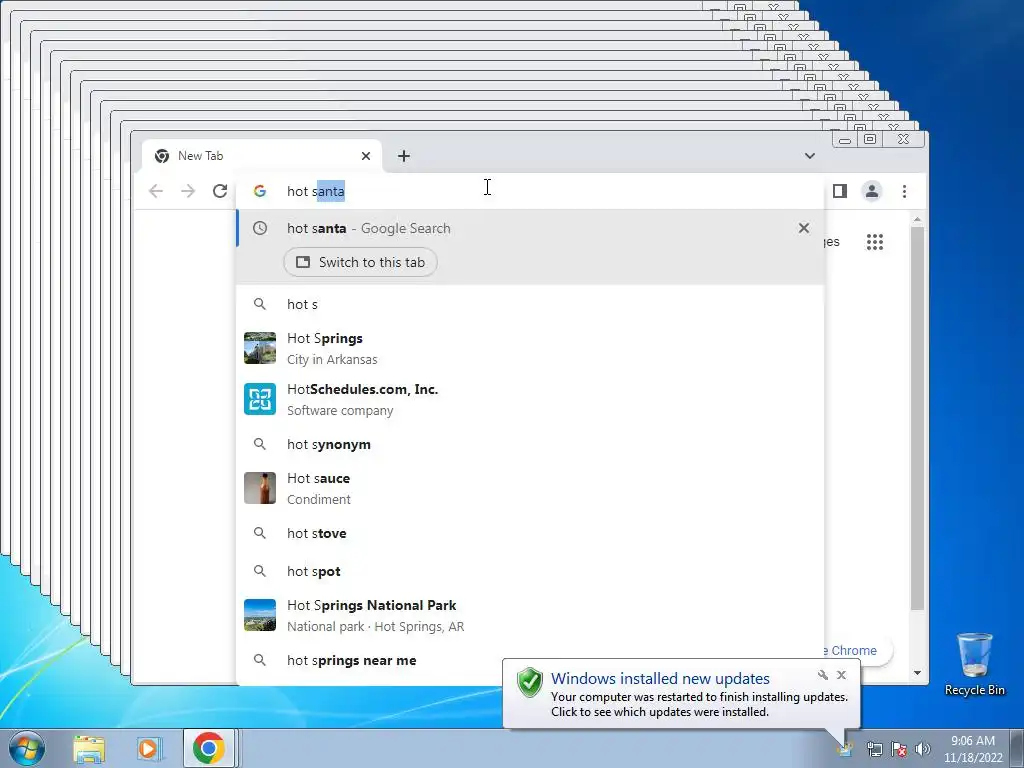Open the Action Center flag icon
The height and width of the screenshot is (768, 1024).
(x=899, y=750)
